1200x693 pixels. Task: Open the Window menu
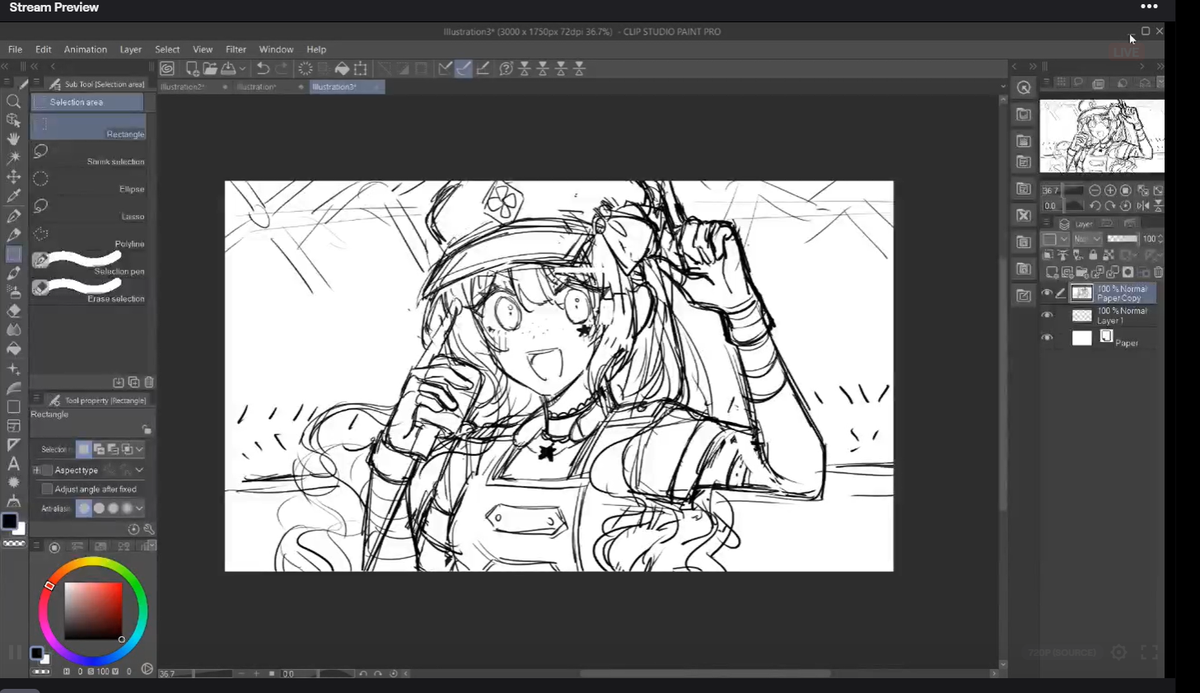pyautogui.click(x=276, y=49)
